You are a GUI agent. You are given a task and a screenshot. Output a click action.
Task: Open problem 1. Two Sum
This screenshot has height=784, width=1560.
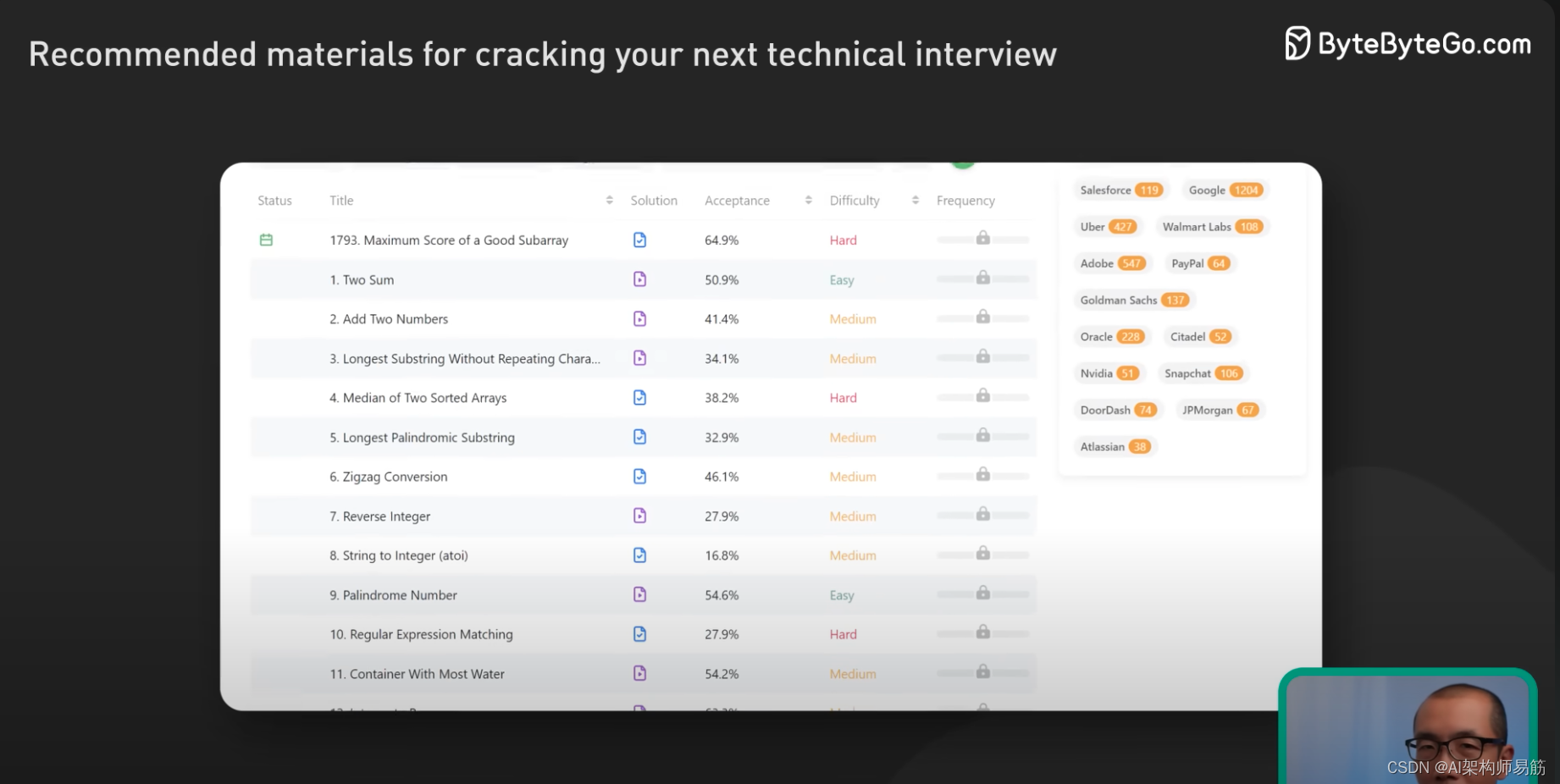point(362,280)
